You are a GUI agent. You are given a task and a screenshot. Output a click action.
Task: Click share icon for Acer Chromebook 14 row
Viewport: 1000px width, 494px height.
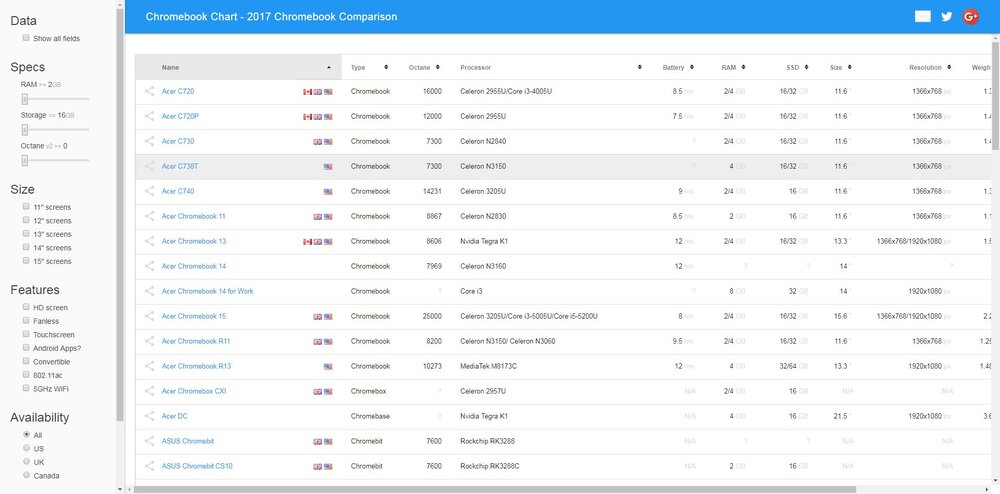click(x=149, y=266)
